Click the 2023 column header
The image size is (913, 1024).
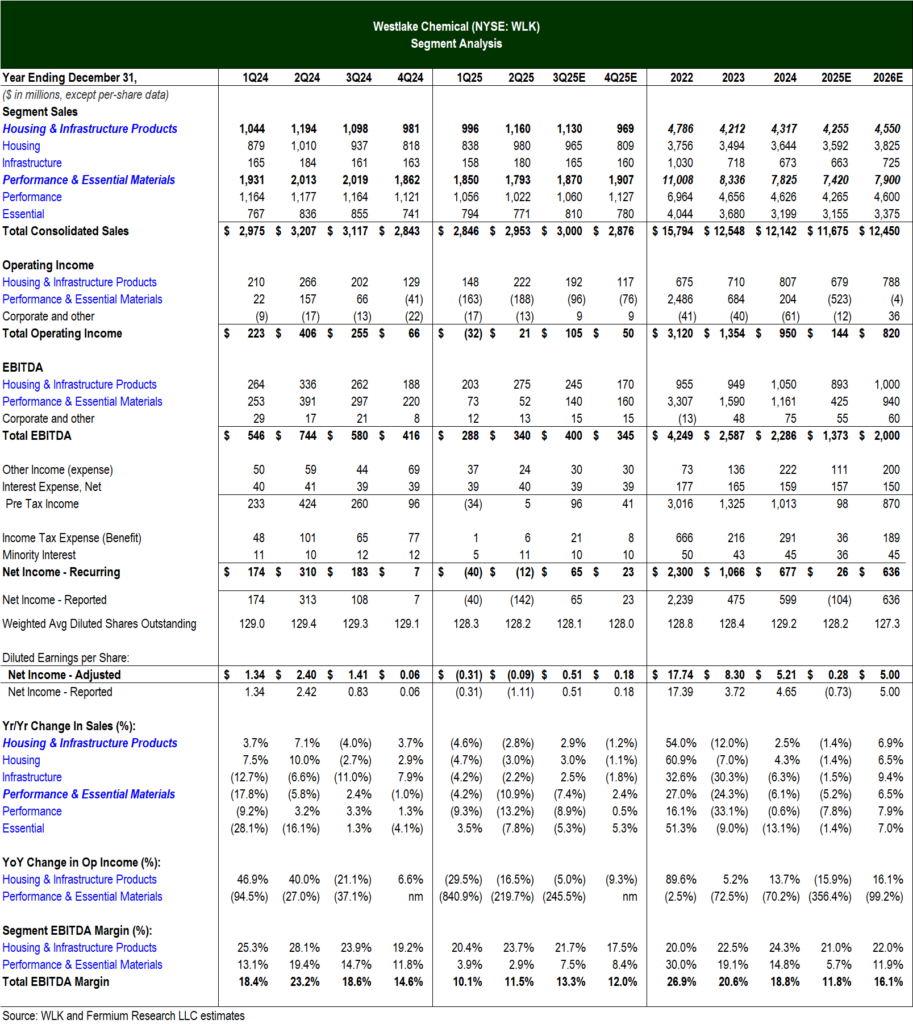[x=733, y=78]
